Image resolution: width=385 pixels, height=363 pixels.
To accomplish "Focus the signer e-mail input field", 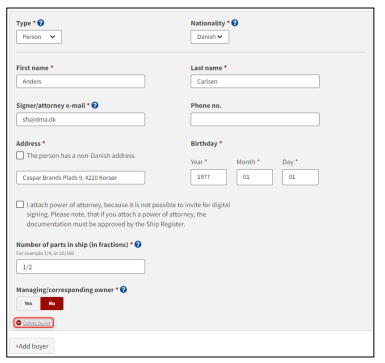I will [x=80, y=119].
